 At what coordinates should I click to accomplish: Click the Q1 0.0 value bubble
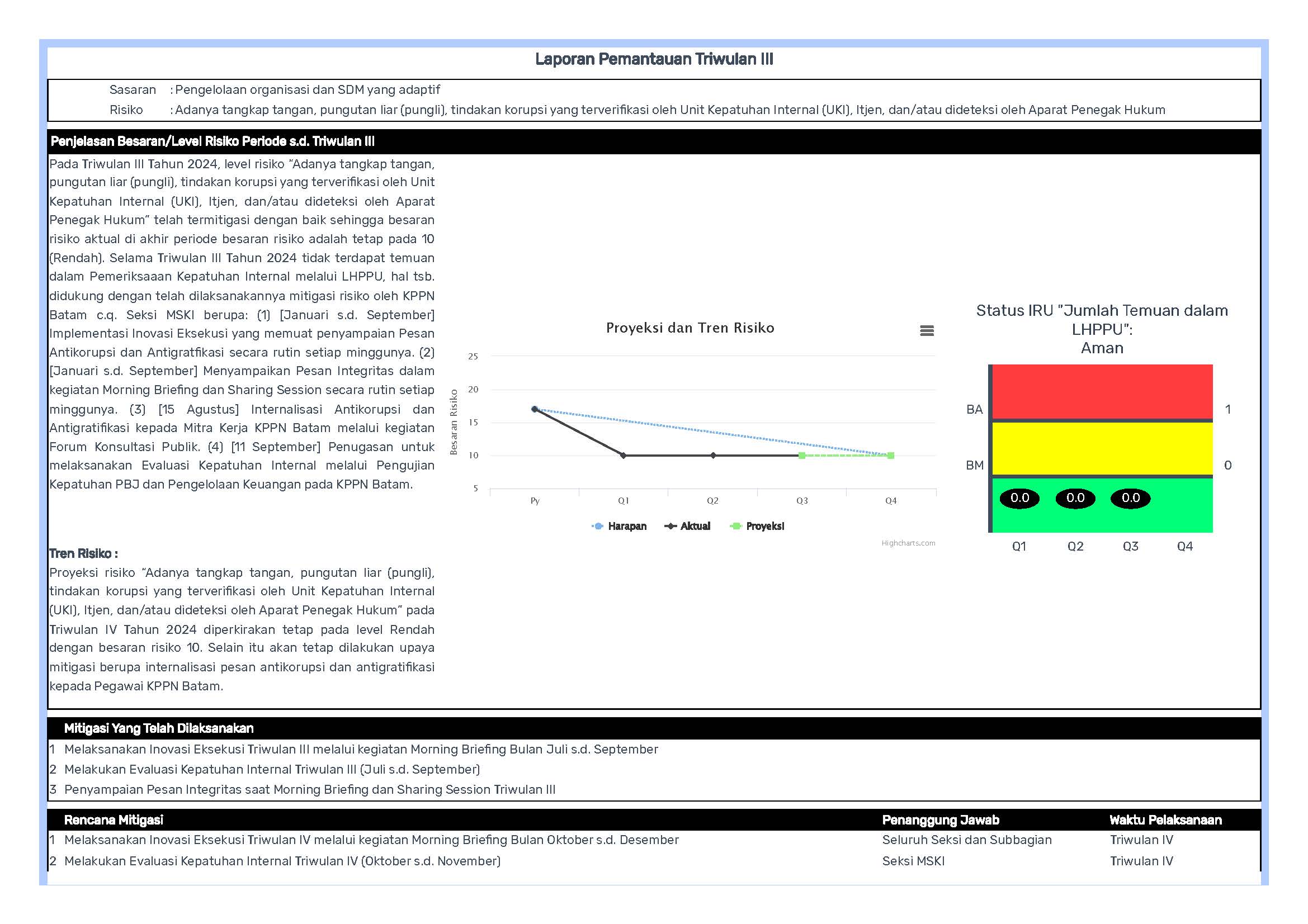[1019, 498]
